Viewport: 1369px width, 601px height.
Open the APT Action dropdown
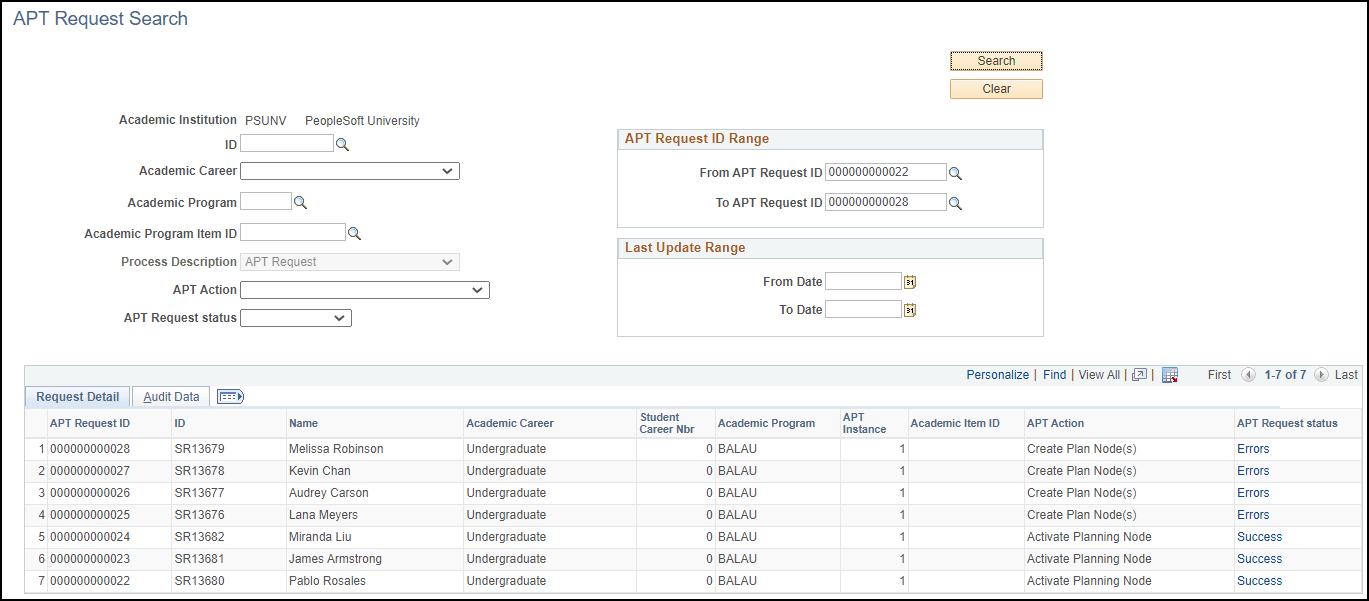pyautogui.click(x=479, y=289)
